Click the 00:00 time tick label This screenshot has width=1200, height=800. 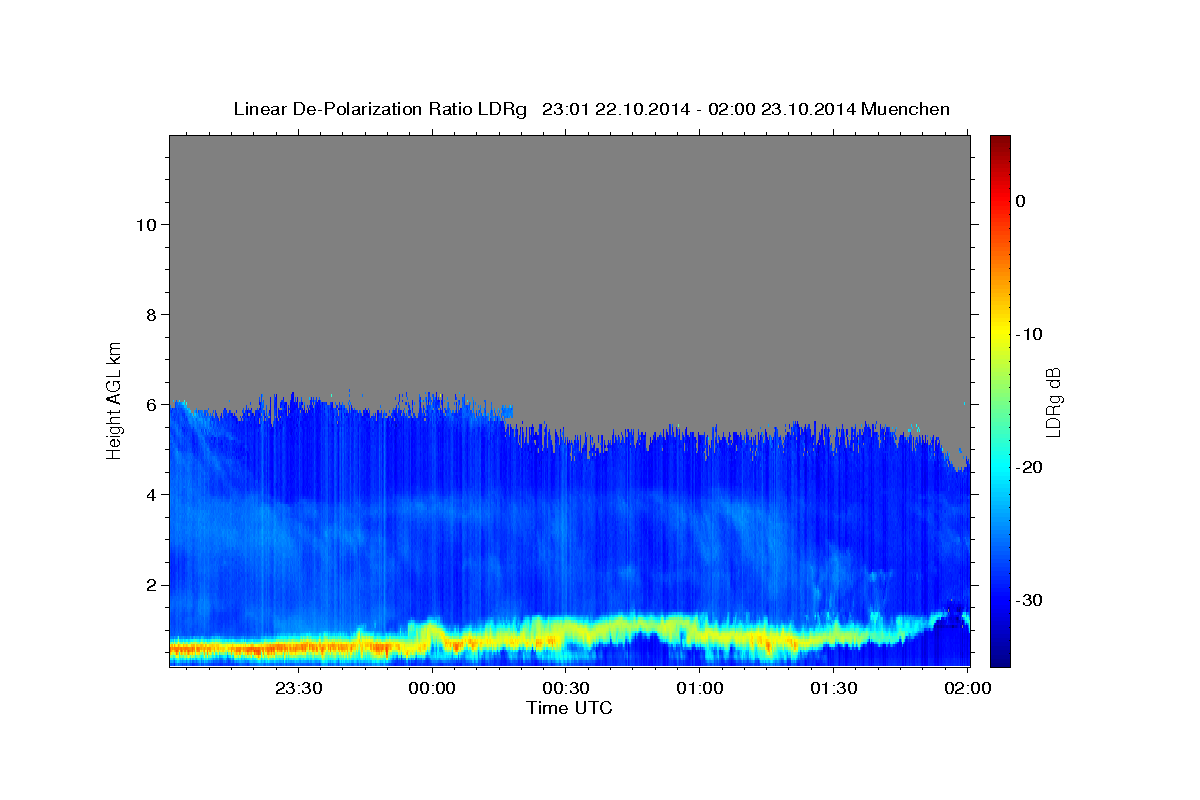pos(432,688)
